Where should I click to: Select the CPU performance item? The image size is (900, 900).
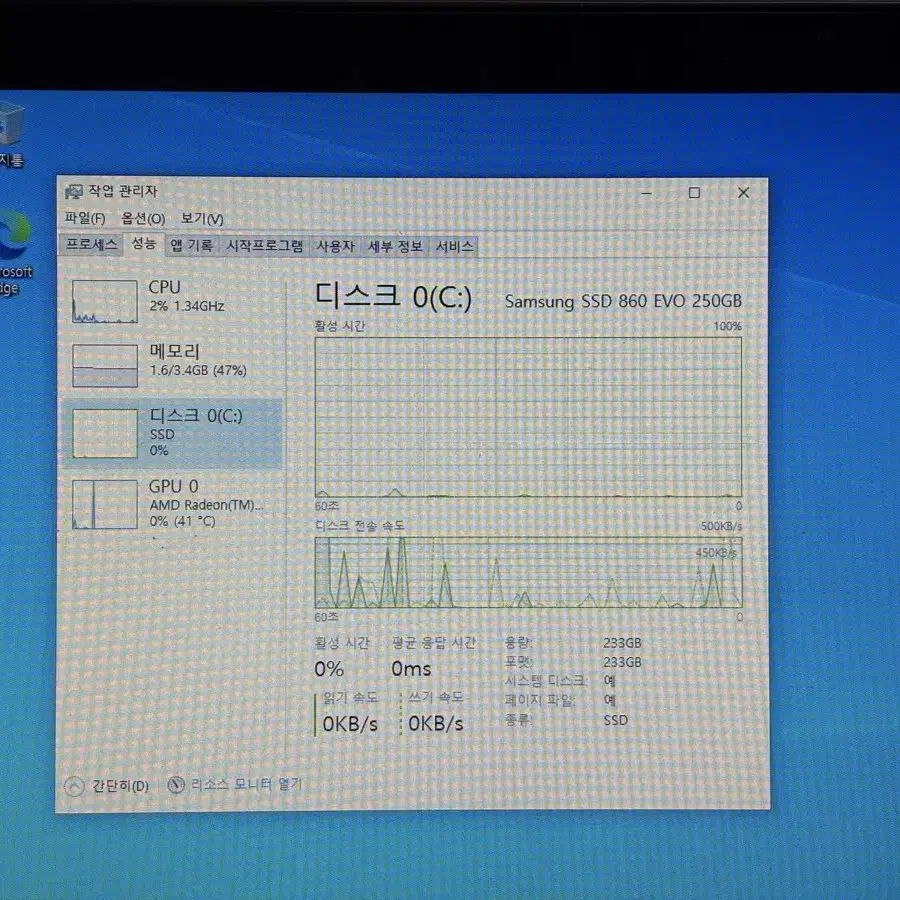tap(172, 301)
